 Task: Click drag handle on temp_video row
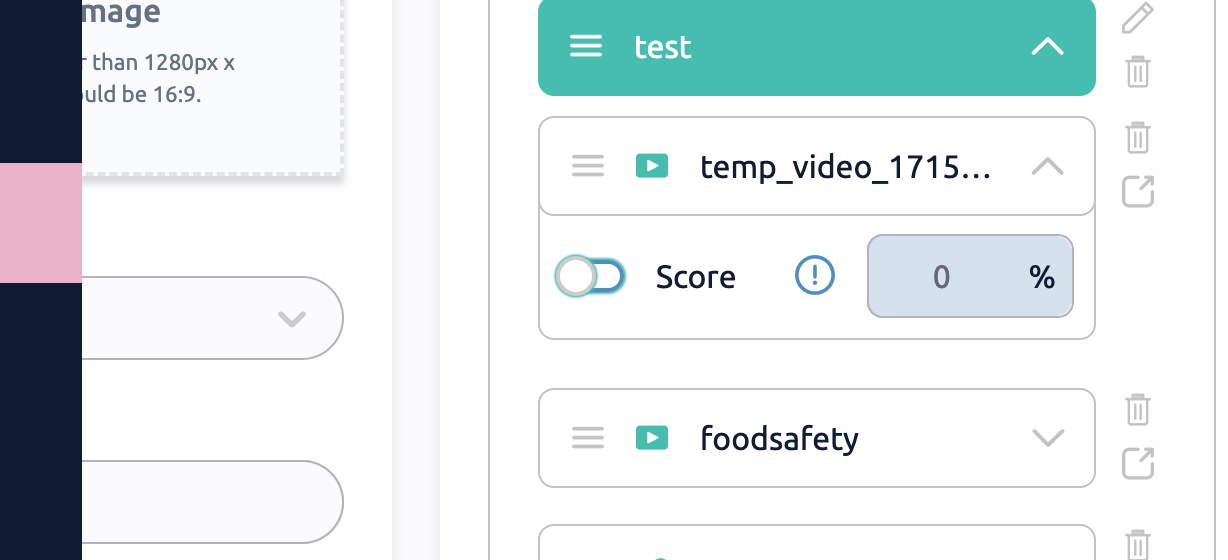point(588,166)
